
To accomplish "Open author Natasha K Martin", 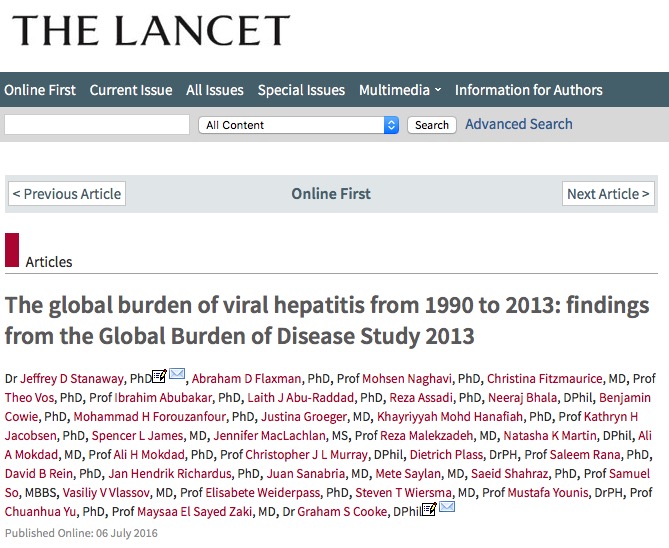I will 550,436.
